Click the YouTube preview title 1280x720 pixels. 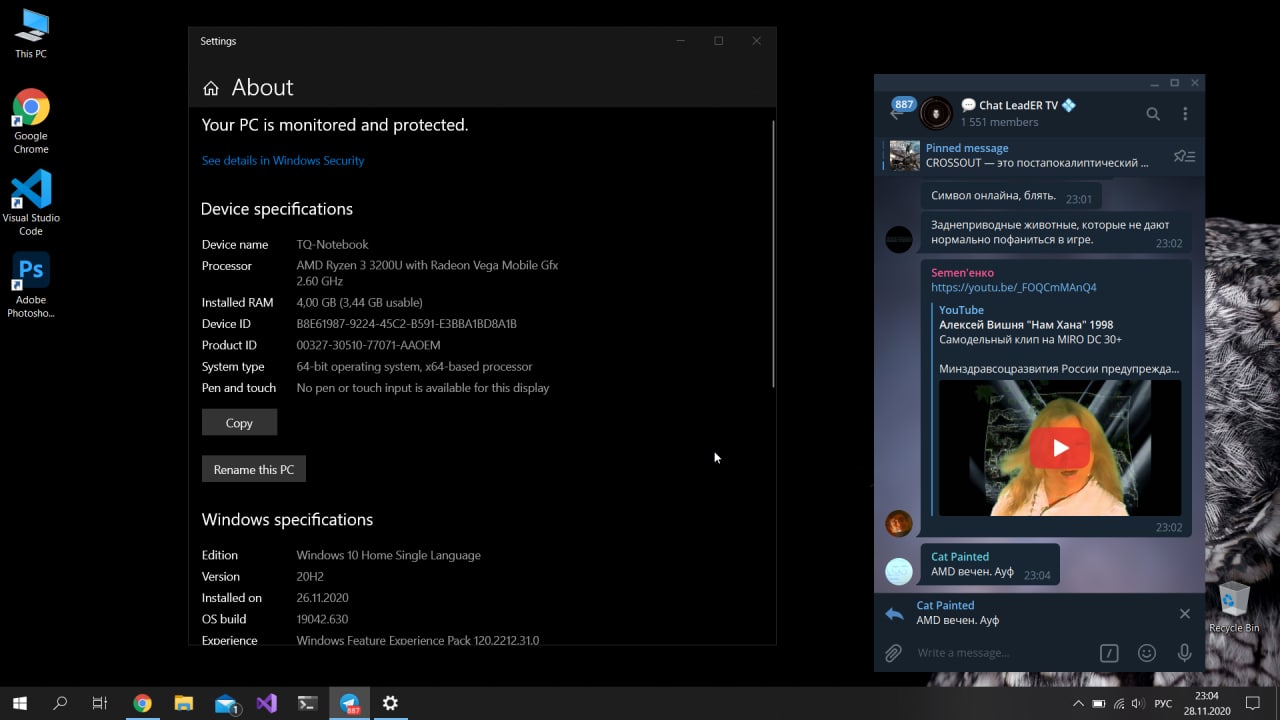coord(1026,325)
